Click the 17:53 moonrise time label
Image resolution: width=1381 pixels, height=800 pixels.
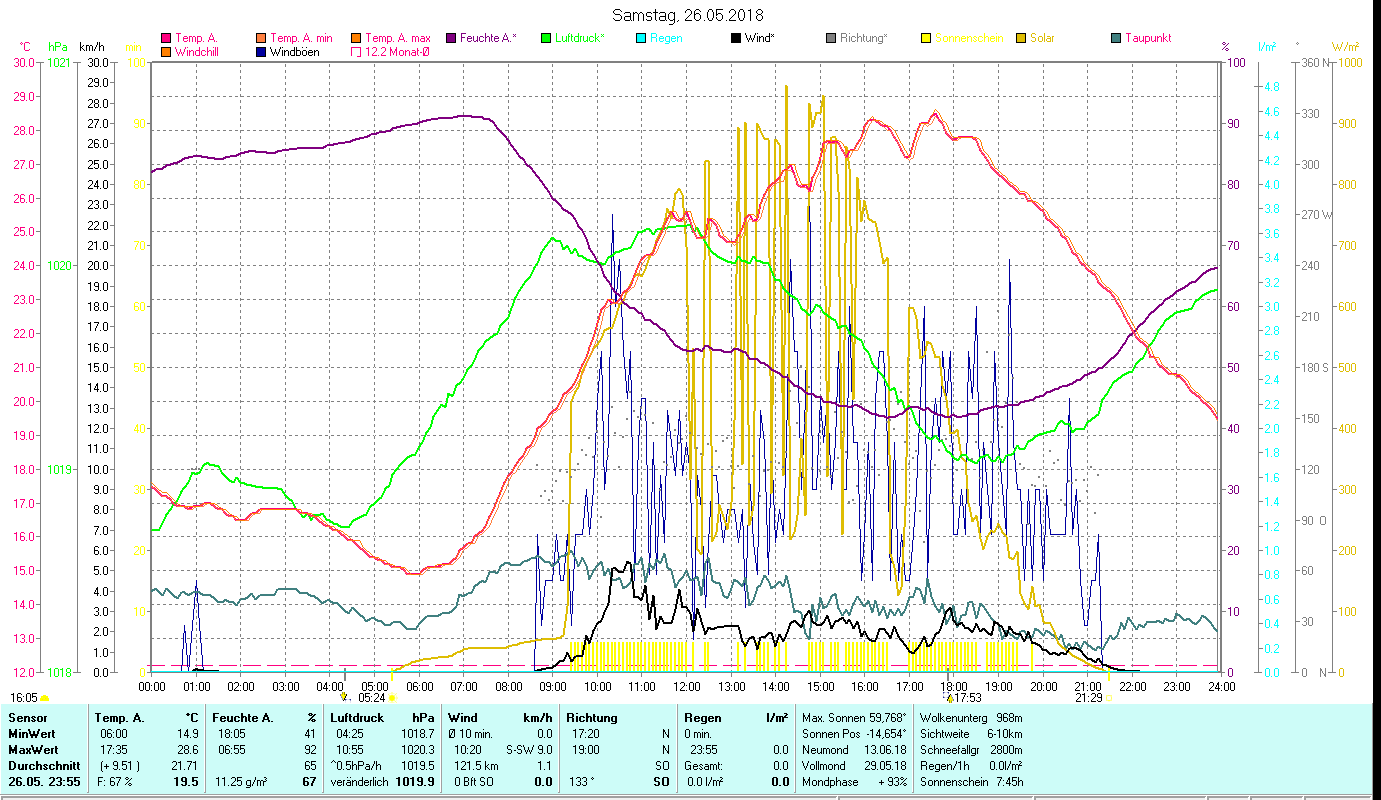click(x=970, y=698)
